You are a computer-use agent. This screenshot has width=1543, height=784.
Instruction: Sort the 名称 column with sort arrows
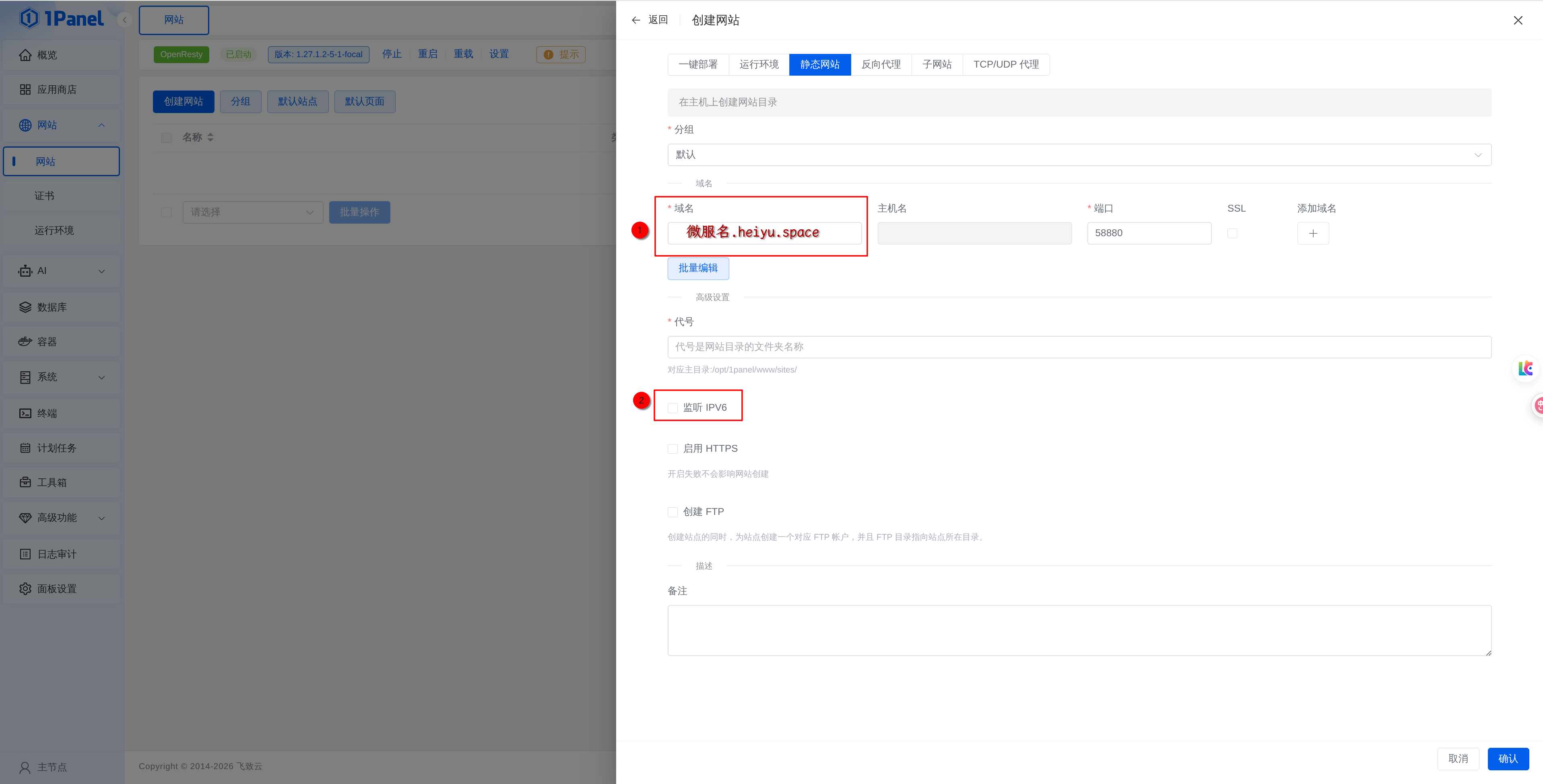click(210, 138)
